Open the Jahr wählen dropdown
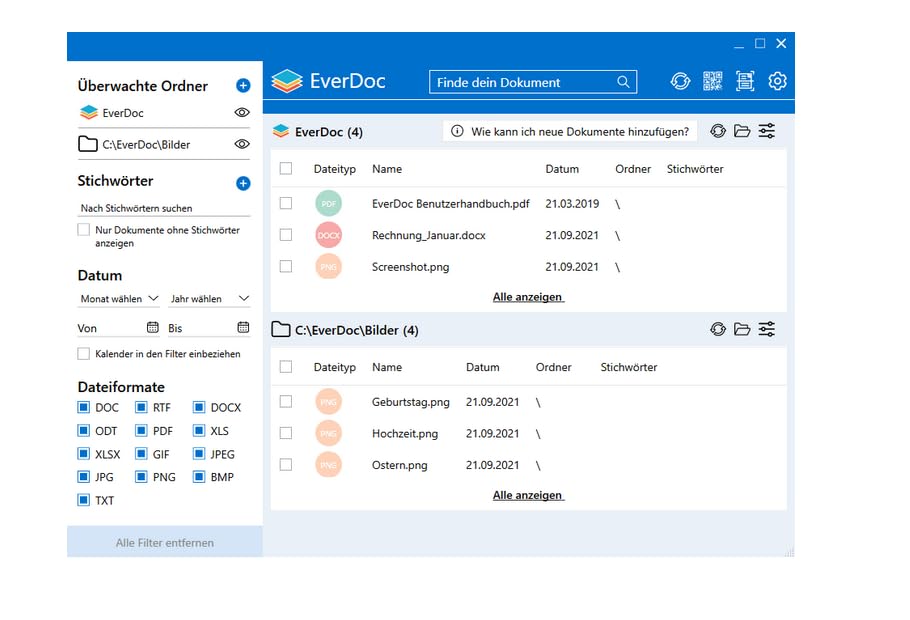 coord(210,298)
